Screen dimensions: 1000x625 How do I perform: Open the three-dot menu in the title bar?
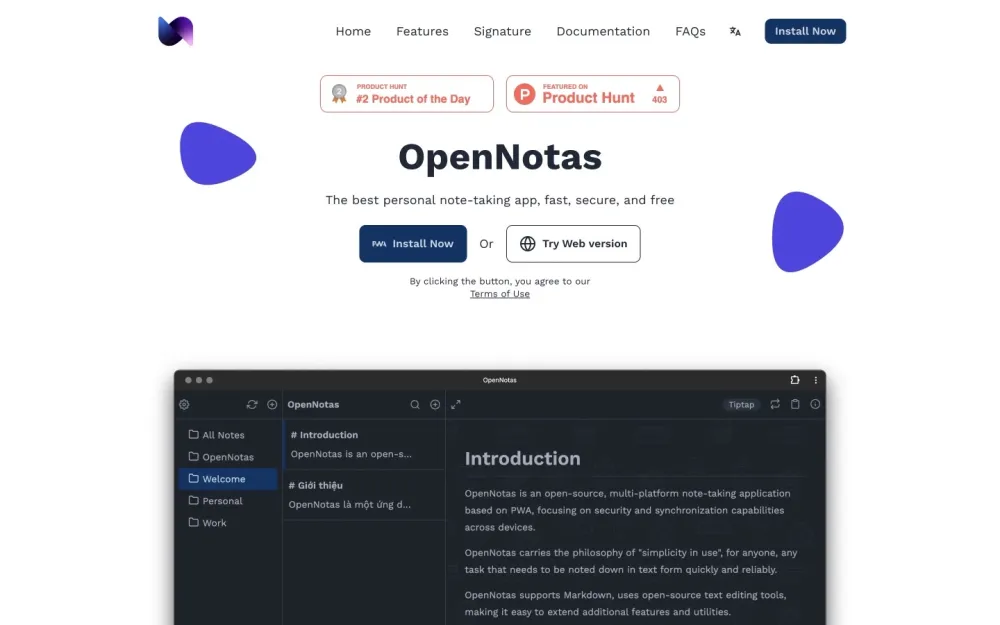pyautogui.click(x=815, y=380)
